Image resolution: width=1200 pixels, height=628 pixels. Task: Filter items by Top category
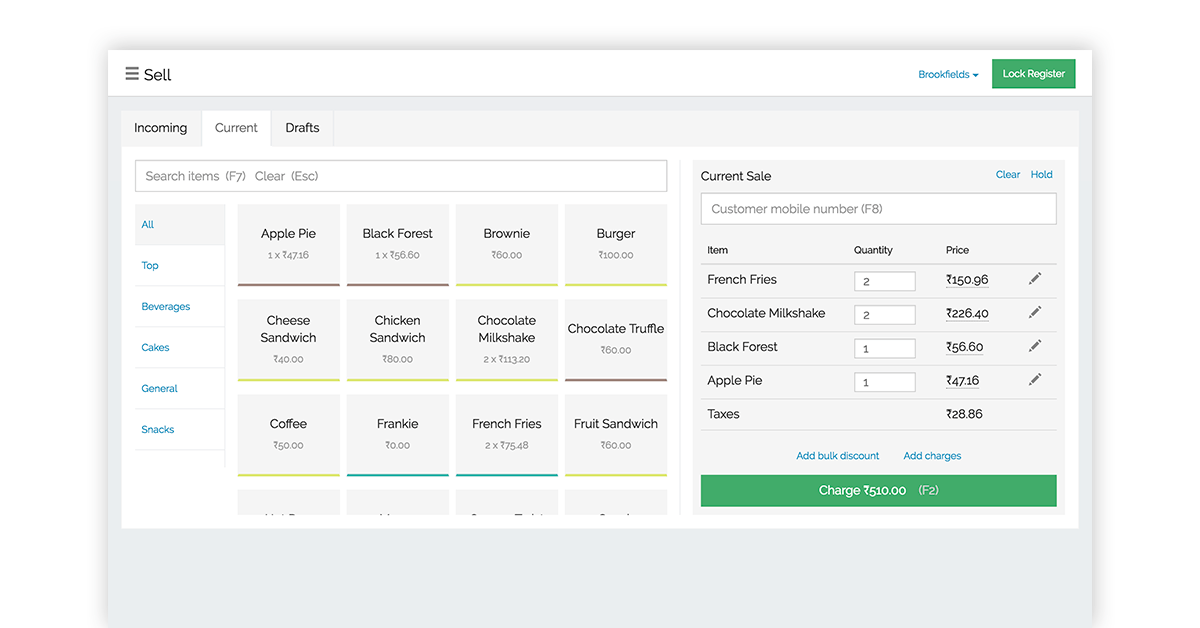click(180, 266)
